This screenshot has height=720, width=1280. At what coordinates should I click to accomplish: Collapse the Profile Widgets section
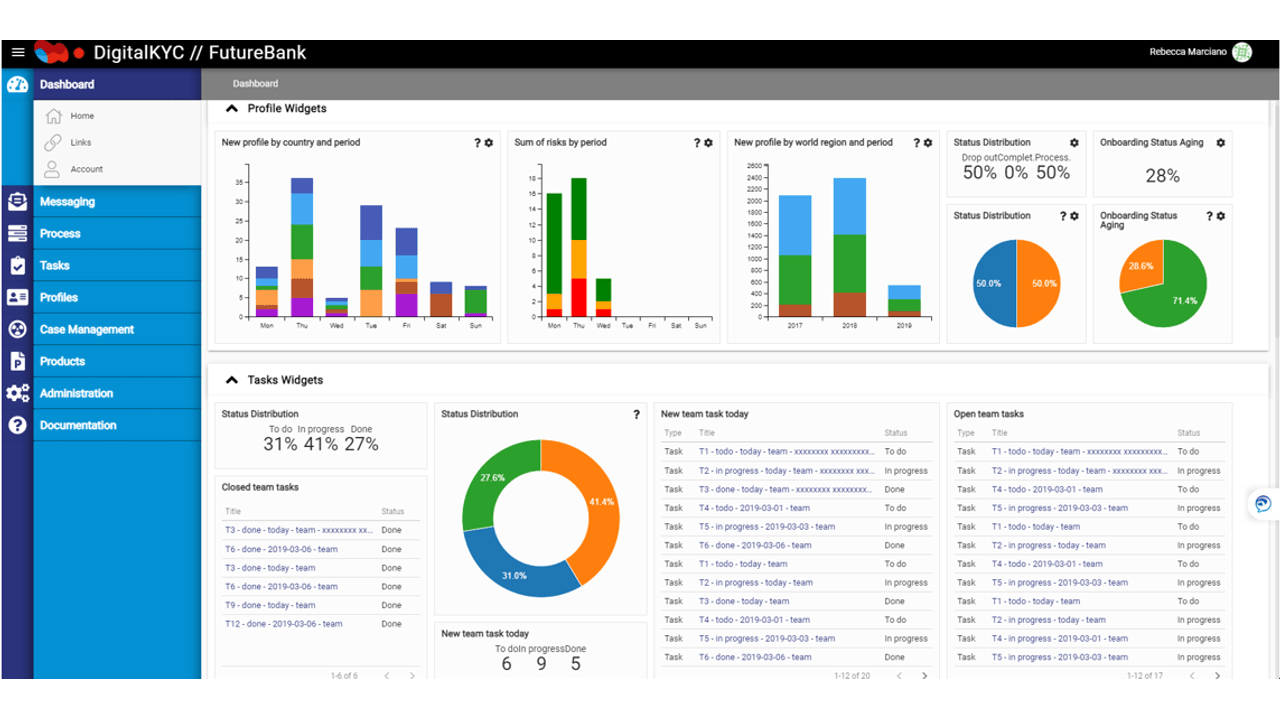[232, 109]
